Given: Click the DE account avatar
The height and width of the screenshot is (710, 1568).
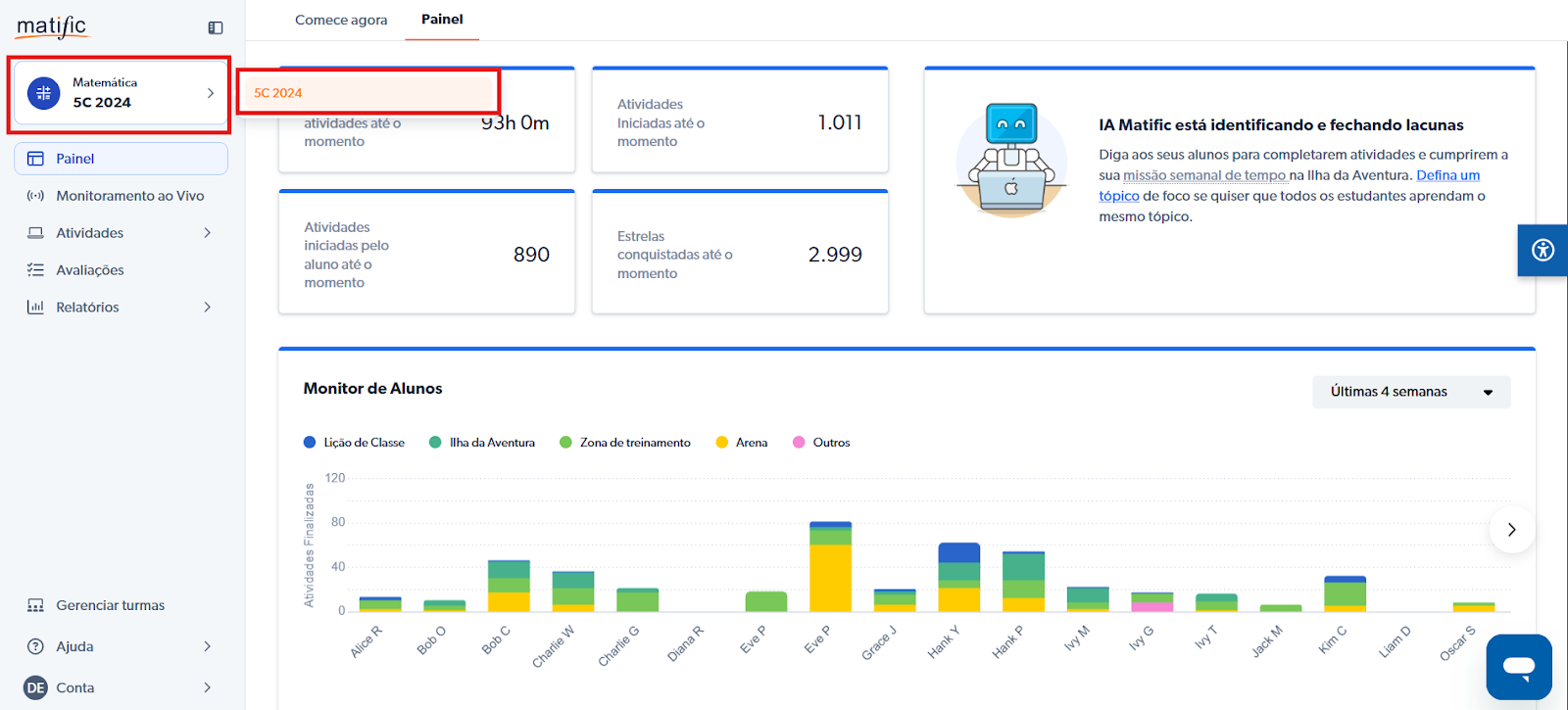Looking at the screenshot, I should (35, 687).
